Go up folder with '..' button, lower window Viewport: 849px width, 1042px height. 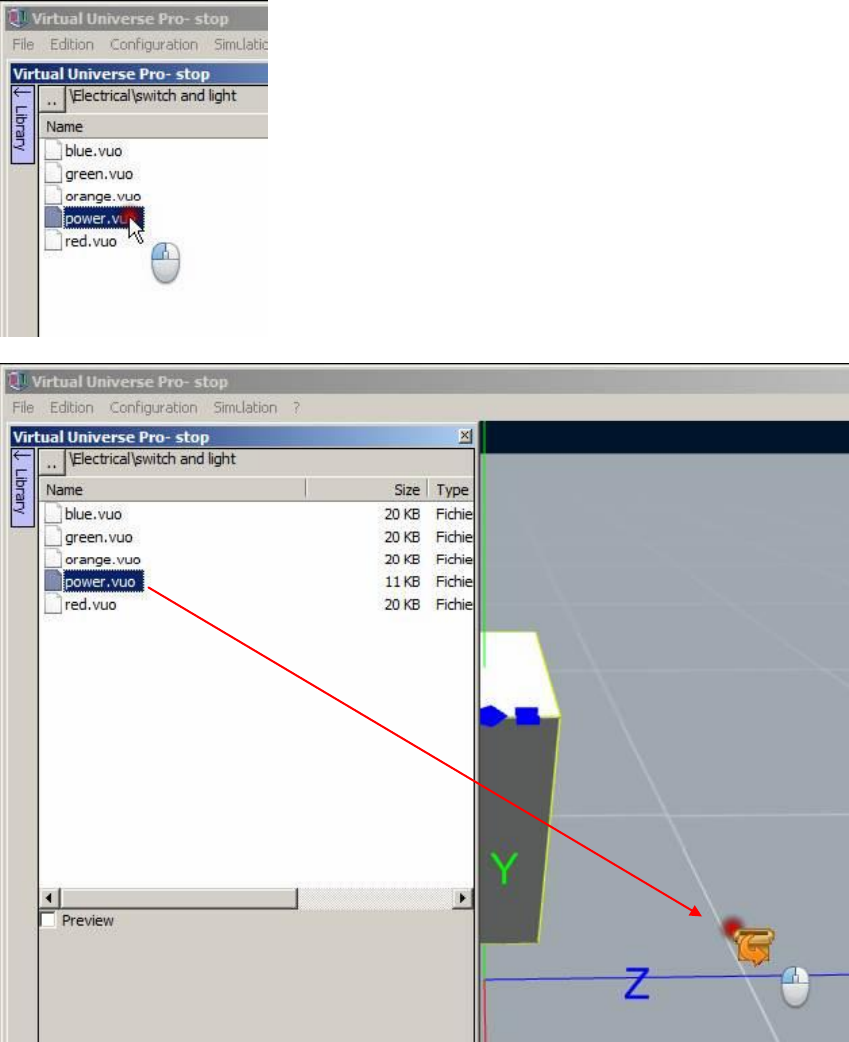[x=52, y=463]
